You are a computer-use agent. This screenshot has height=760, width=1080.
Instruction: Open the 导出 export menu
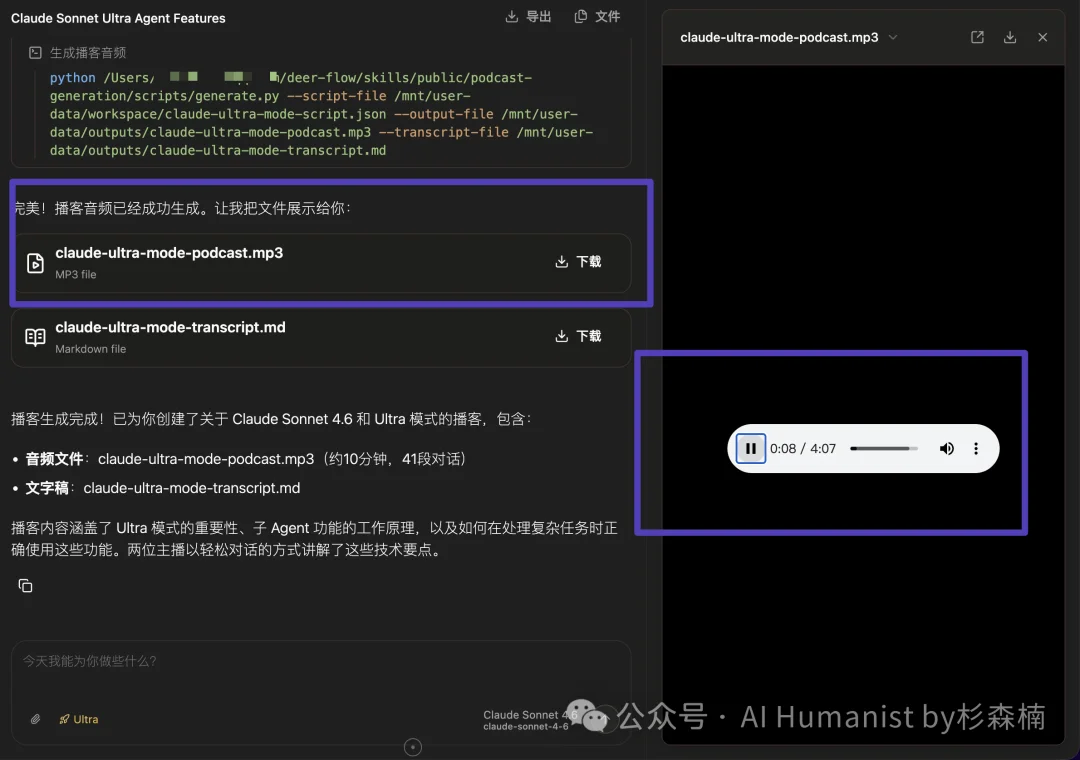click(528, 17)
